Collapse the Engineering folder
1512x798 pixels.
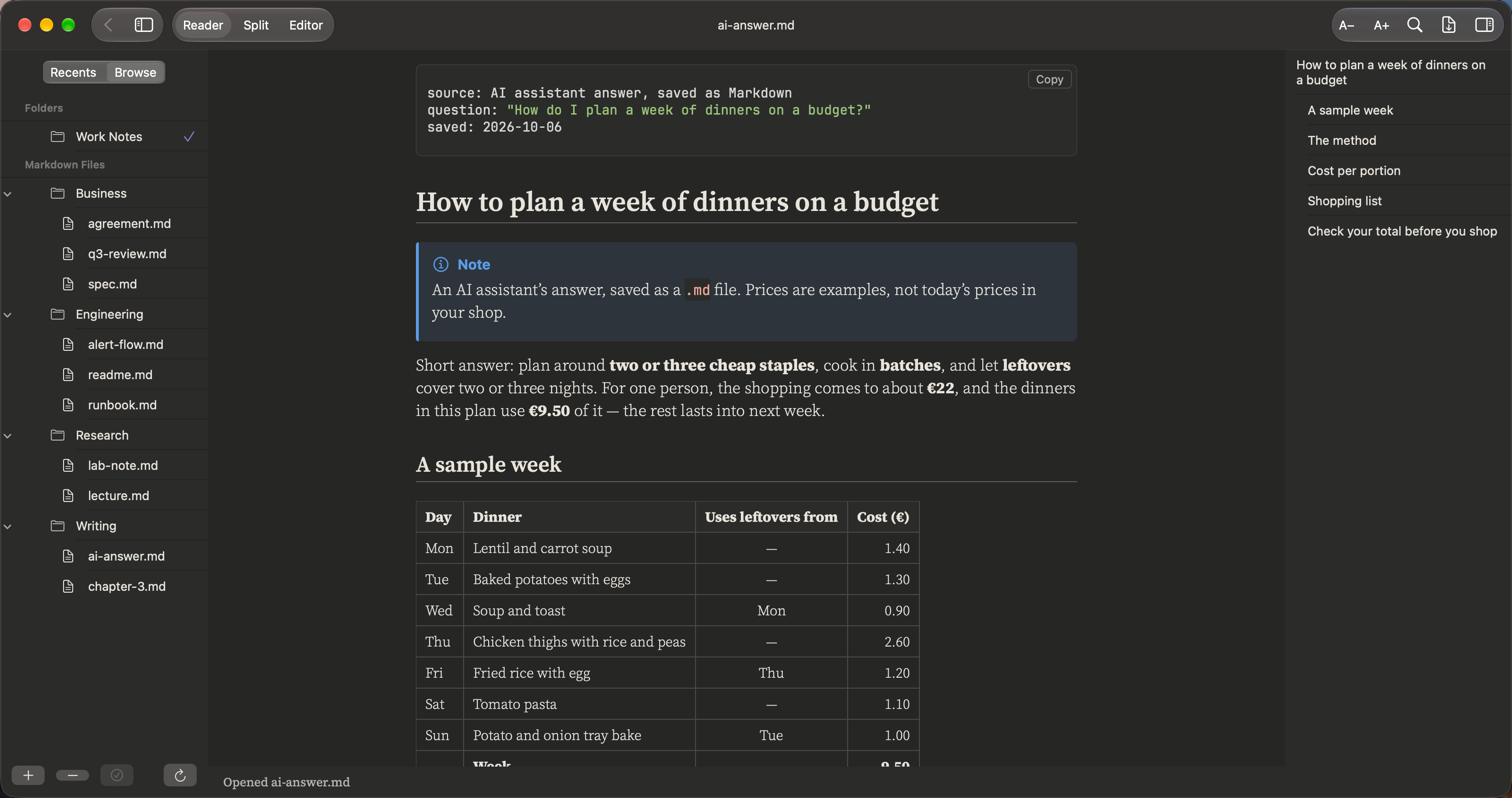click(8, 315)
